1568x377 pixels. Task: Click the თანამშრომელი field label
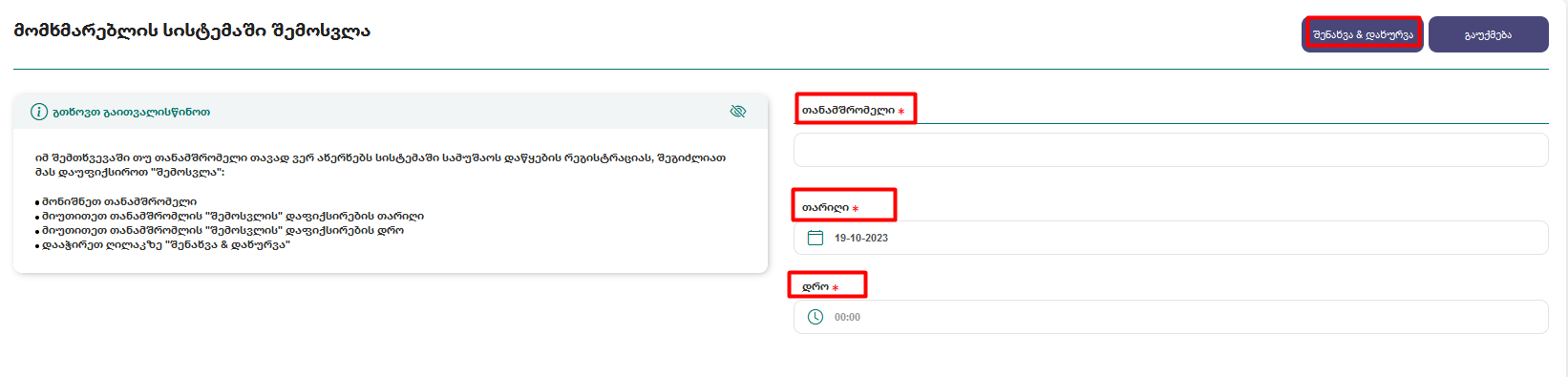pyautogui.click(x=848, y=111)
